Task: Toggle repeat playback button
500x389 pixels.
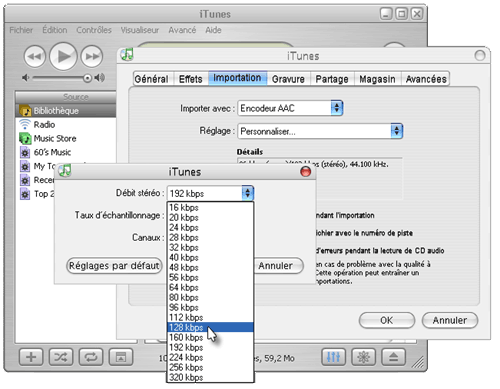Action: (91, 357)
